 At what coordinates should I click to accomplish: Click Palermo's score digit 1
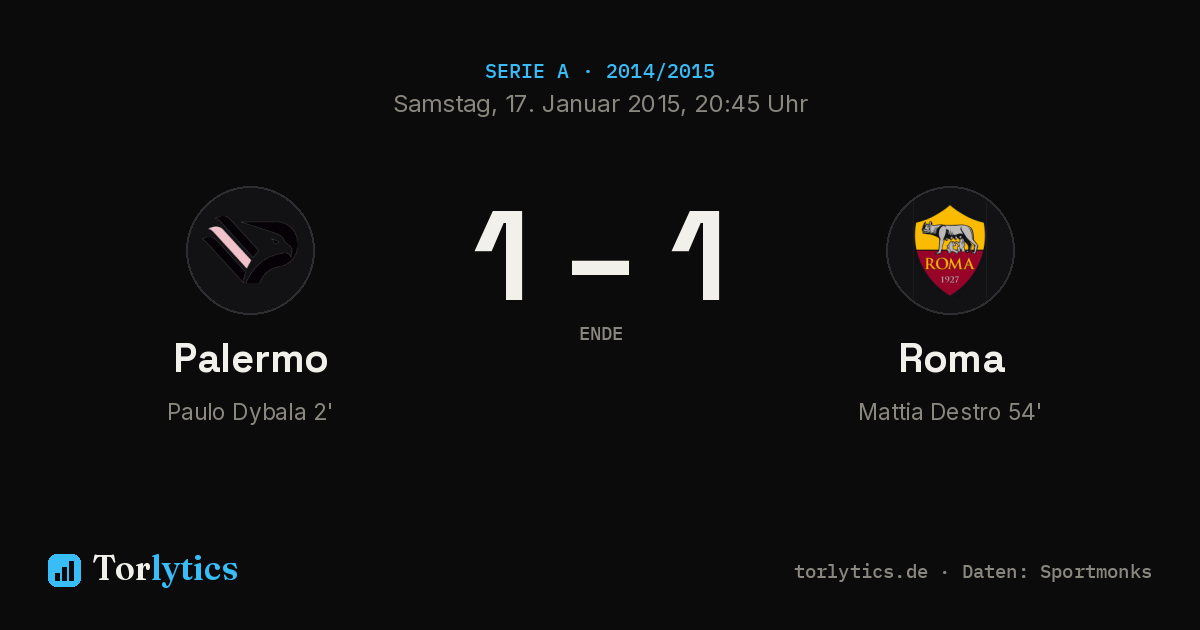coord(502,255)
